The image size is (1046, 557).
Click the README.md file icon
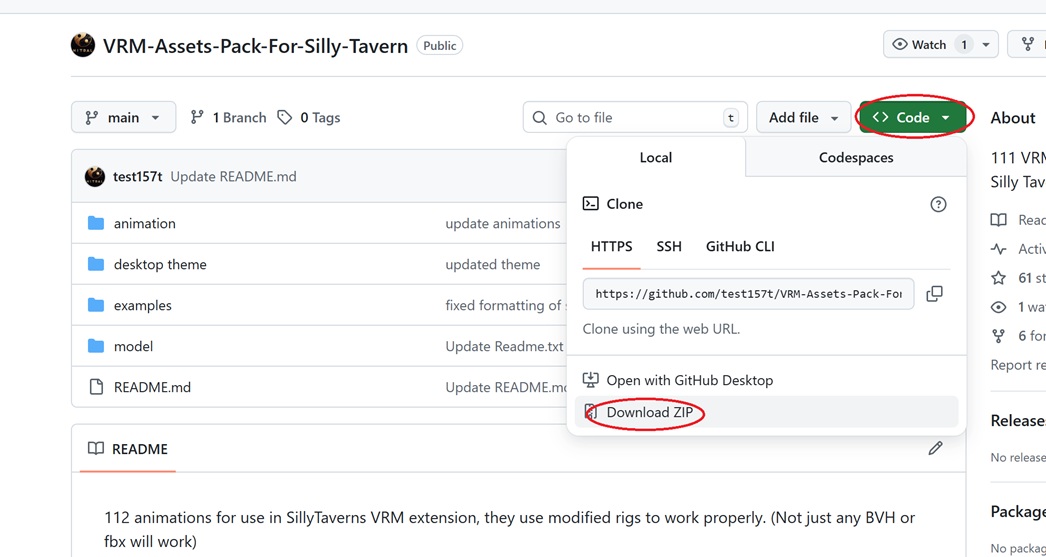pyautogui.click(x=96, y=387)
